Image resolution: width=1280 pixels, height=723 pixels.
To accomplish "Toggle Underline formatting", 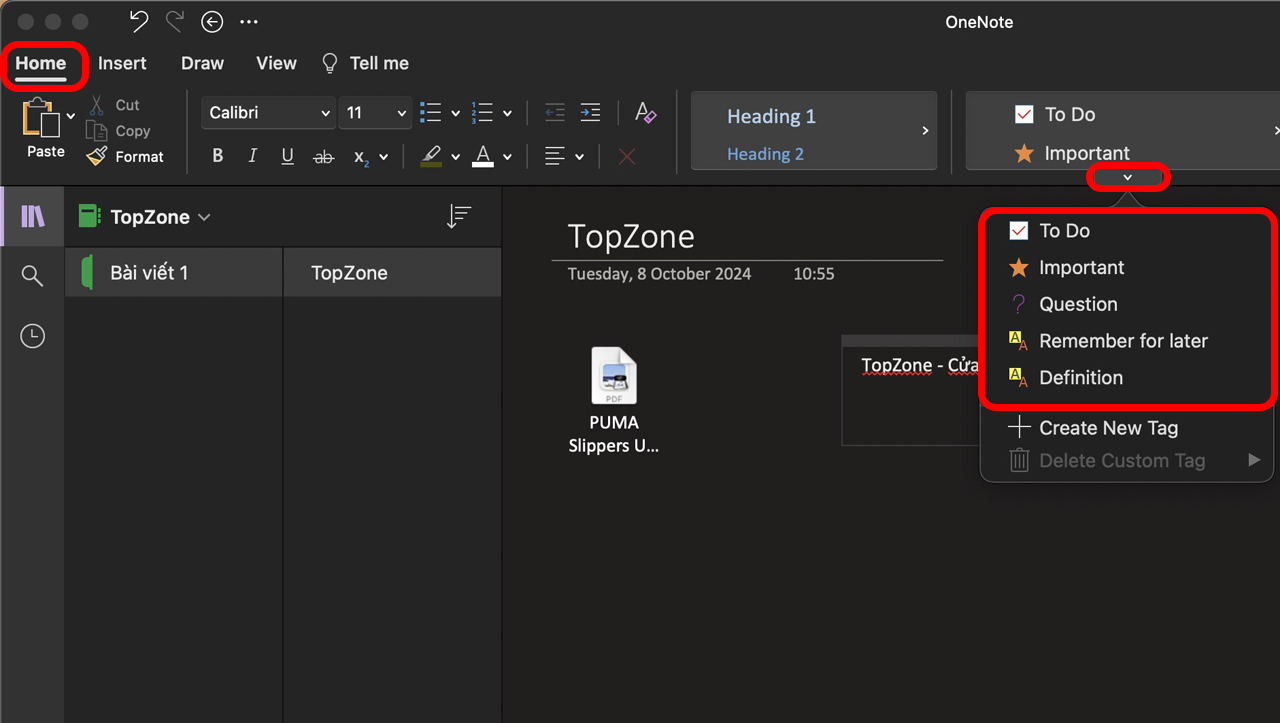I will click(x=288, y=156).
